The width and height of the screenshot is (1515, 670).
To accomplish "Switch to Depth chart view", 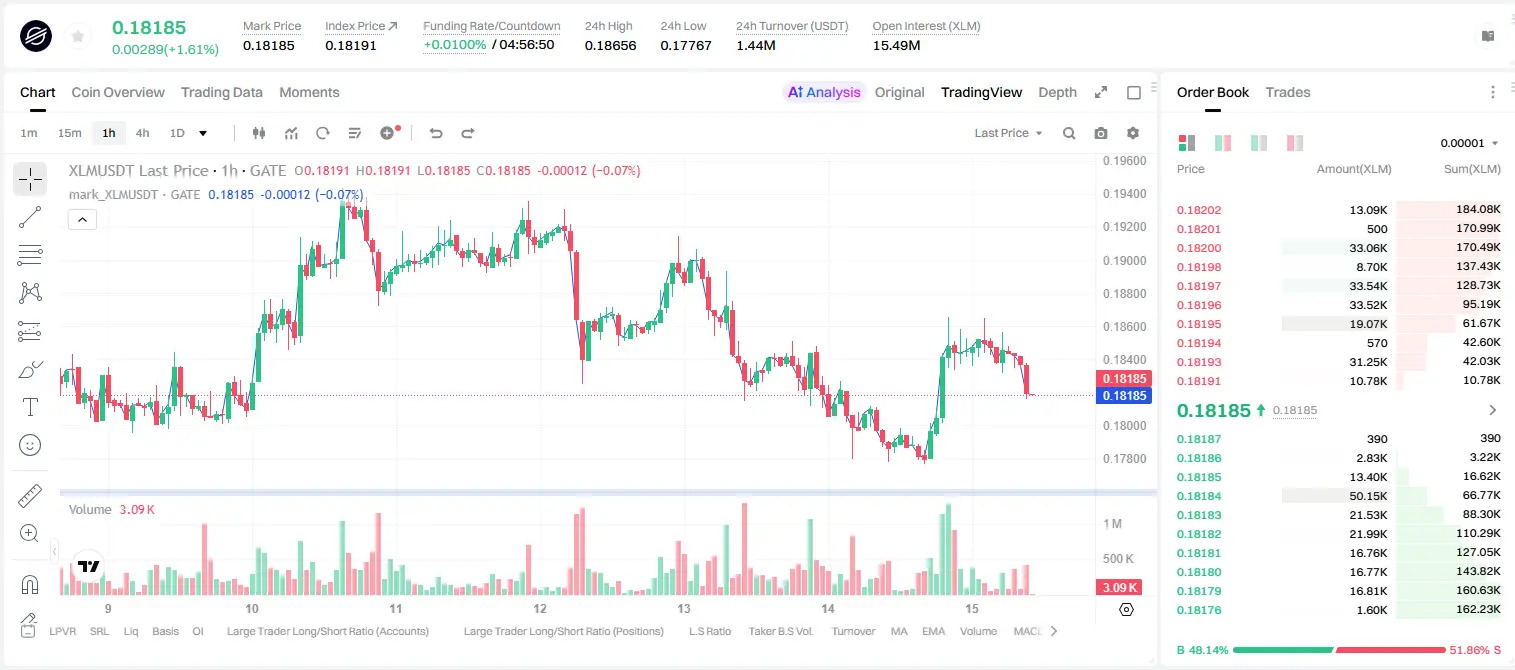I will pos(1057,92).
